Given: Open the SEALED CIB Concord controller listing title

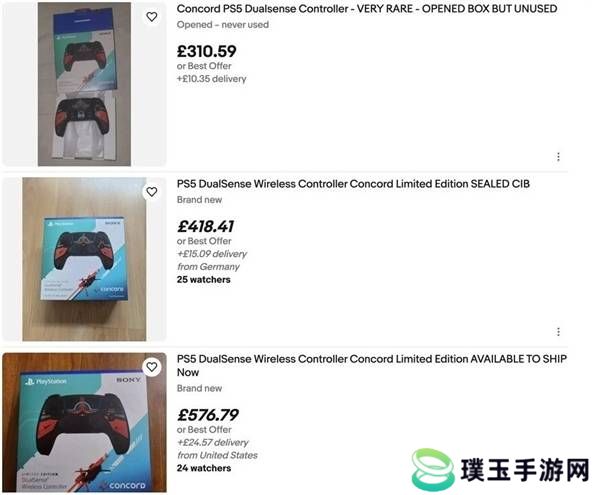Looking at the screenshot, I should click(x=353, y=184).
